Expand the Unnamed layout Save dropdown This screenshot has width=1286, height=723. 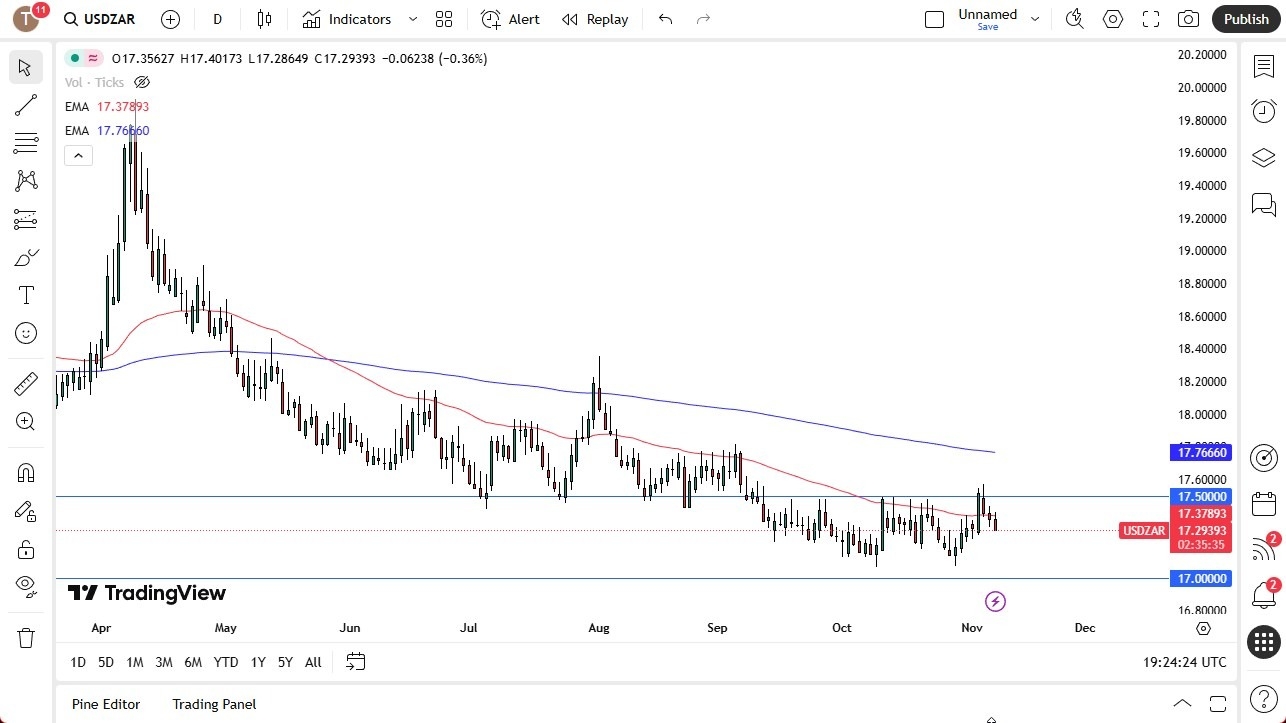point(1035,18)
